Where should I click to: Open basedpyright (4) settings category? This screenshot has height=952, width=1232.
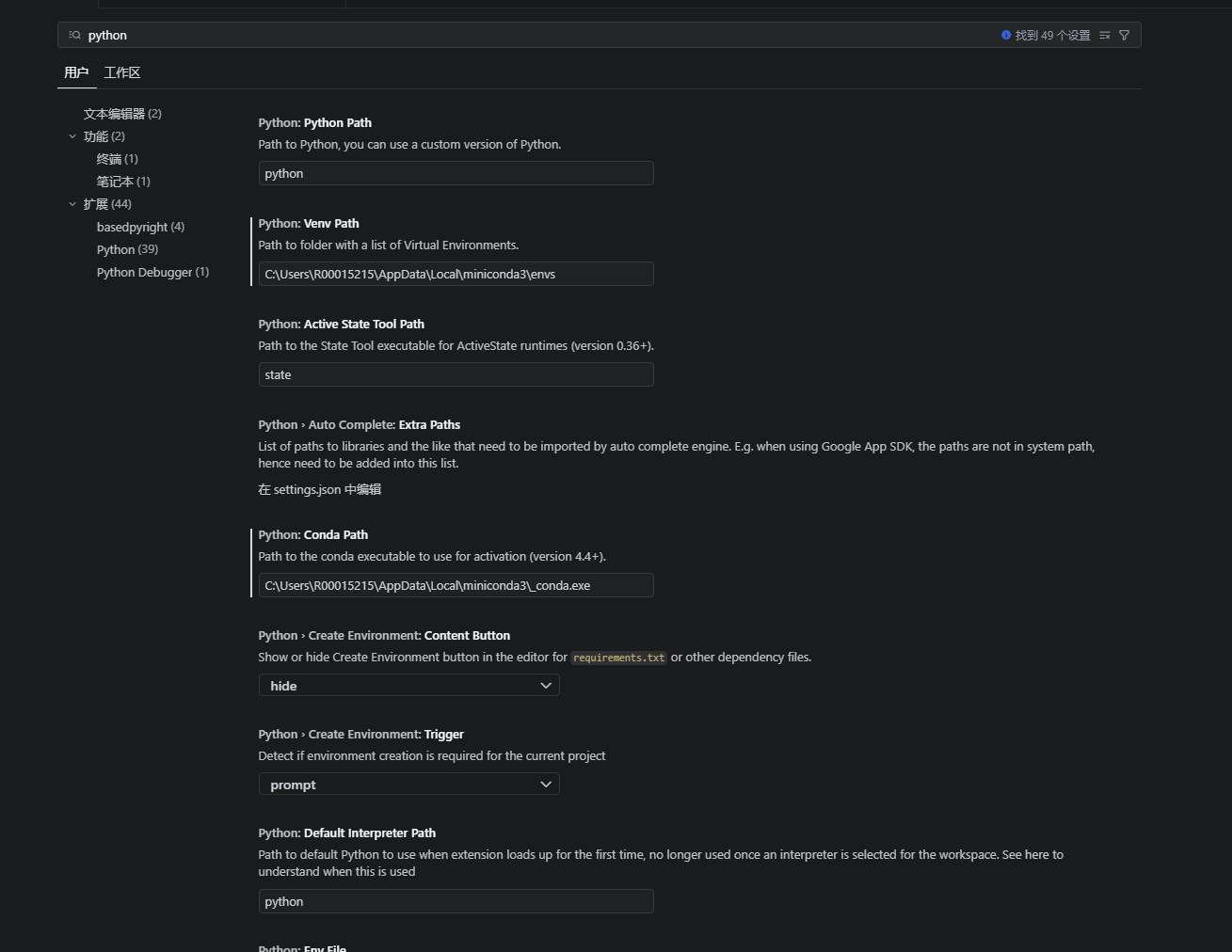tap(140, 227)
